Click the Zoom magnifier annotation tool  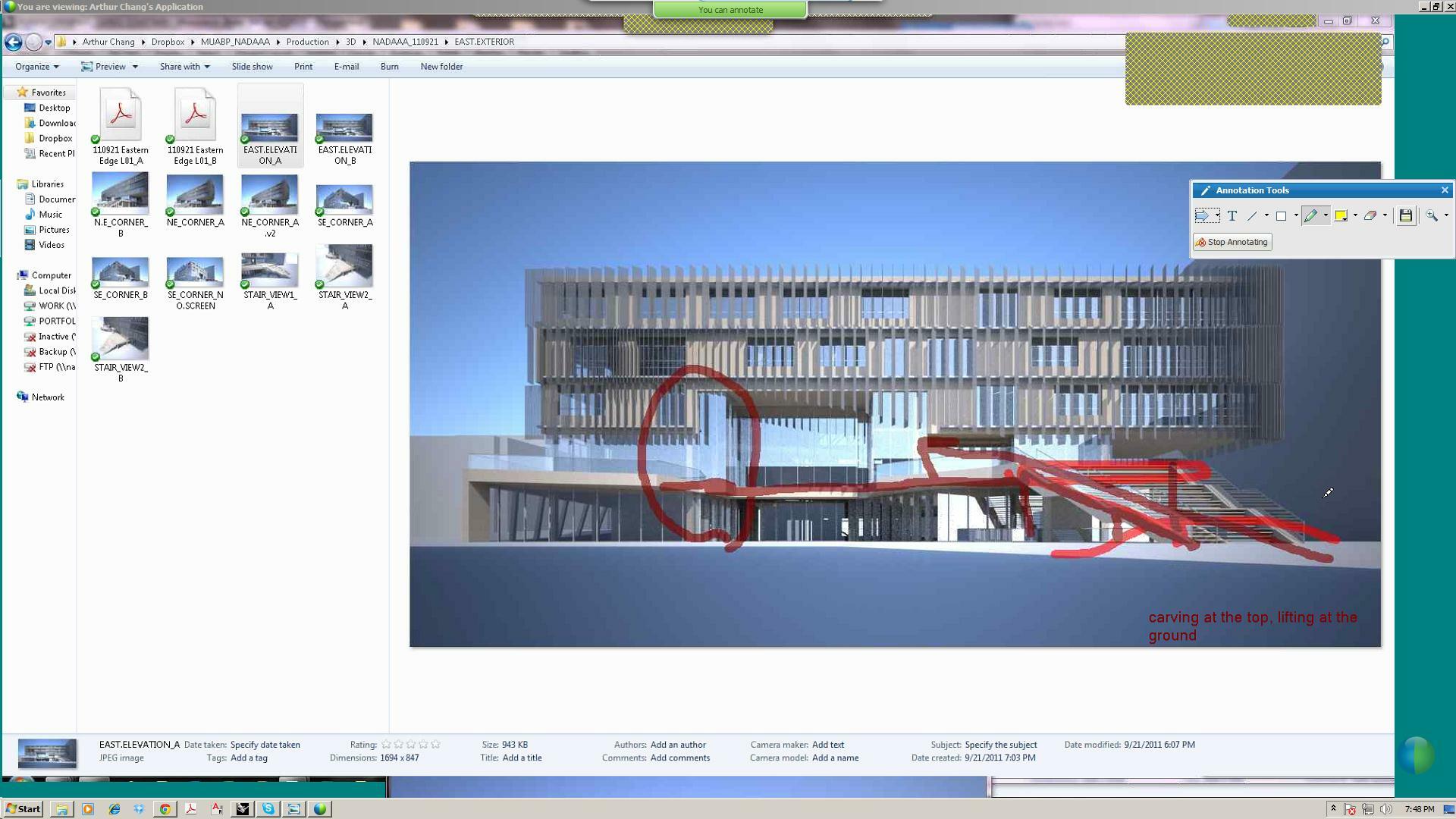click(1432, 216)
